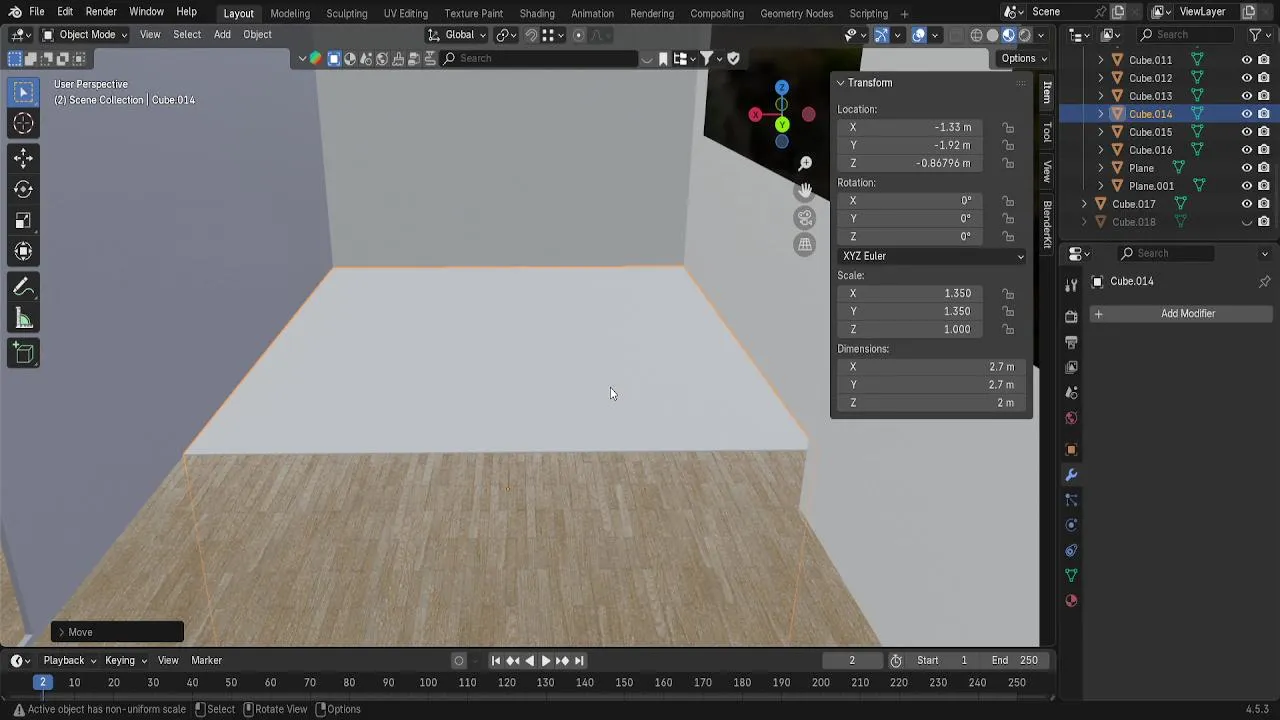Expand Cube.017 in the outliner
The image size is (1280, 720).
(x=1084, y=204)
